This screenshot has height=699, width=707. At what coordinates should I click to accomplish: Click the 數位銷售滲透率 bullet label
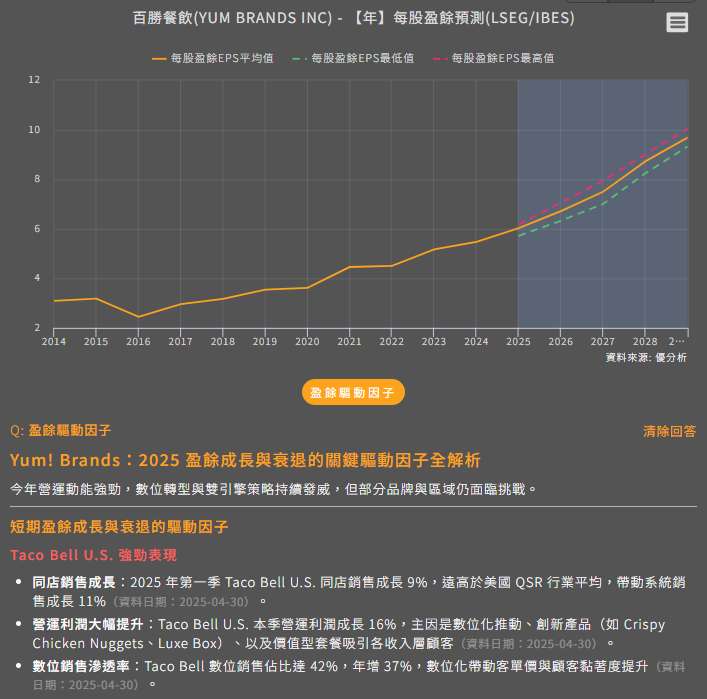point(81,666)
